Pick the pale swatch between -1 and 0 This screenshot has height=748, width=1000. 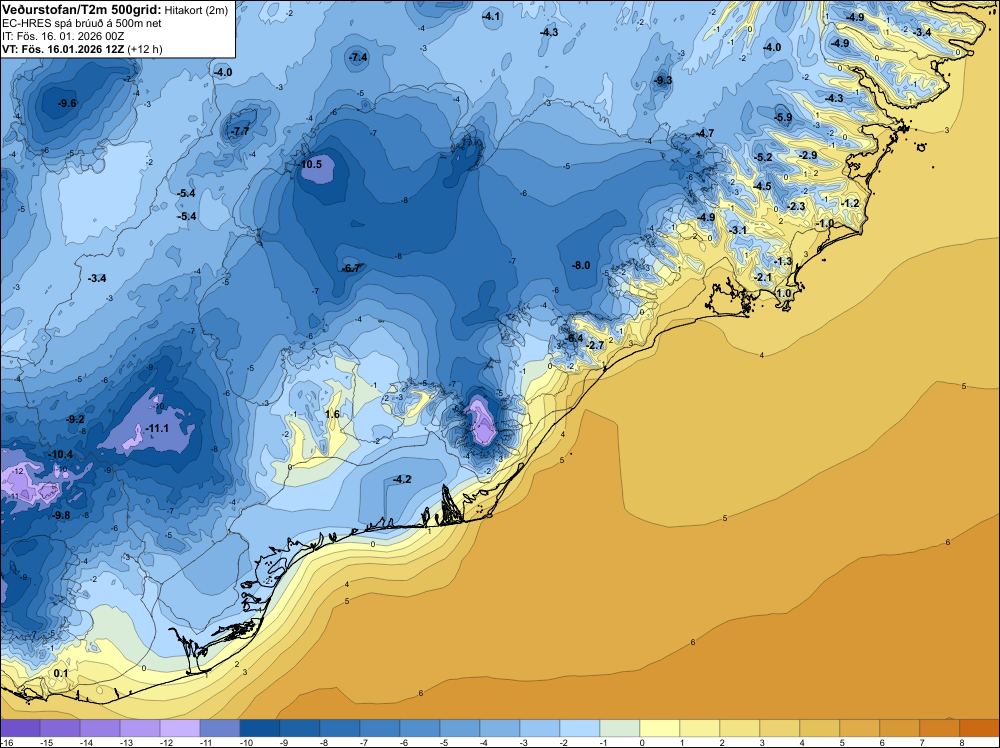point(619,728)
